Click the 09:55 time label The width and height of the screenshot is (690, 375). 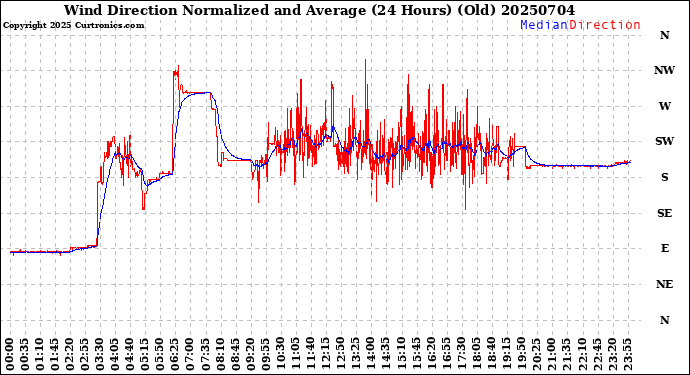click(265, 355)
